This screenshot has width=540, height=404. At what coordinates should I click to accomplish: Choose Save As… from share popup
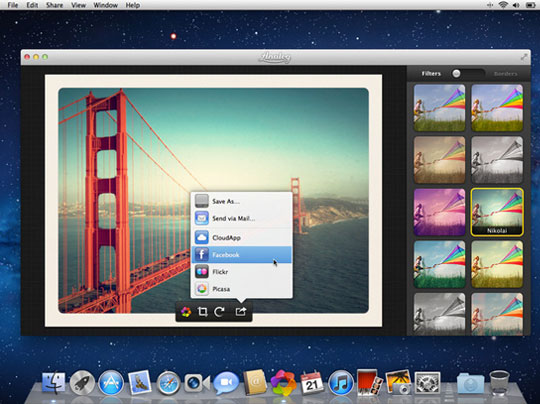pyautogui.click(x=241, y=201)
